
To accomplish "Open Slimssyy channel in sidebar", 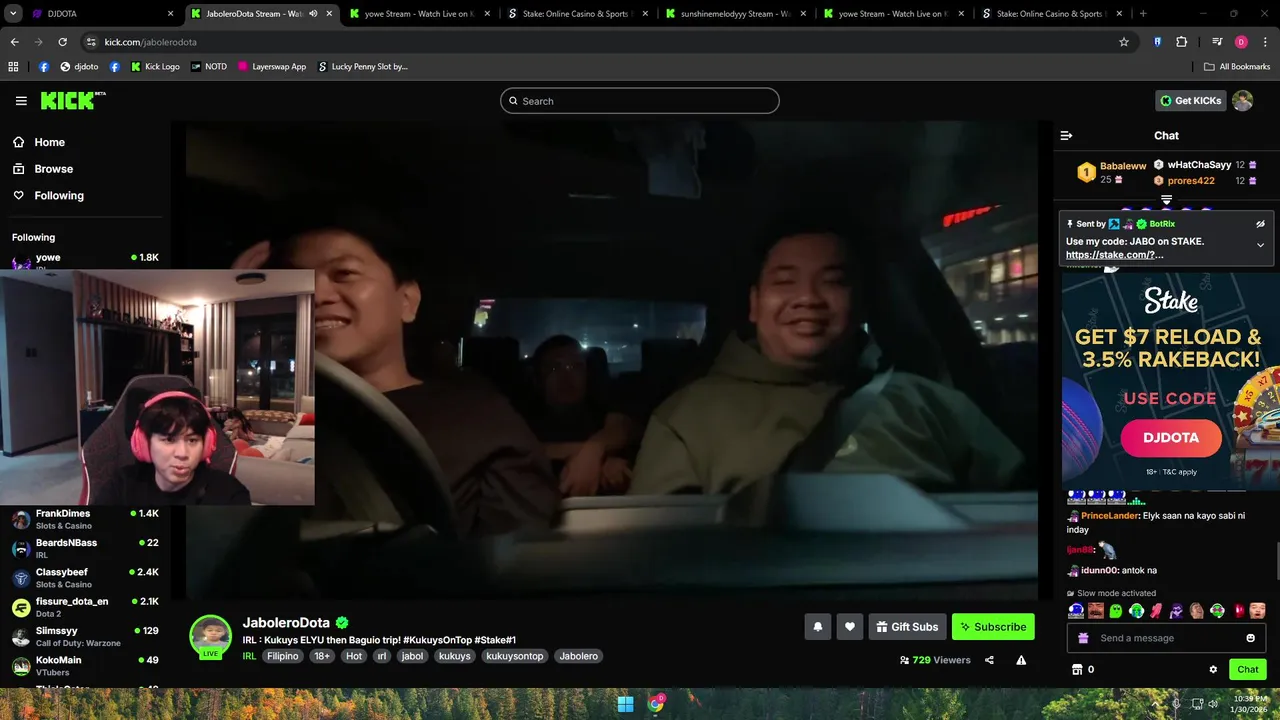I will 85,636.
